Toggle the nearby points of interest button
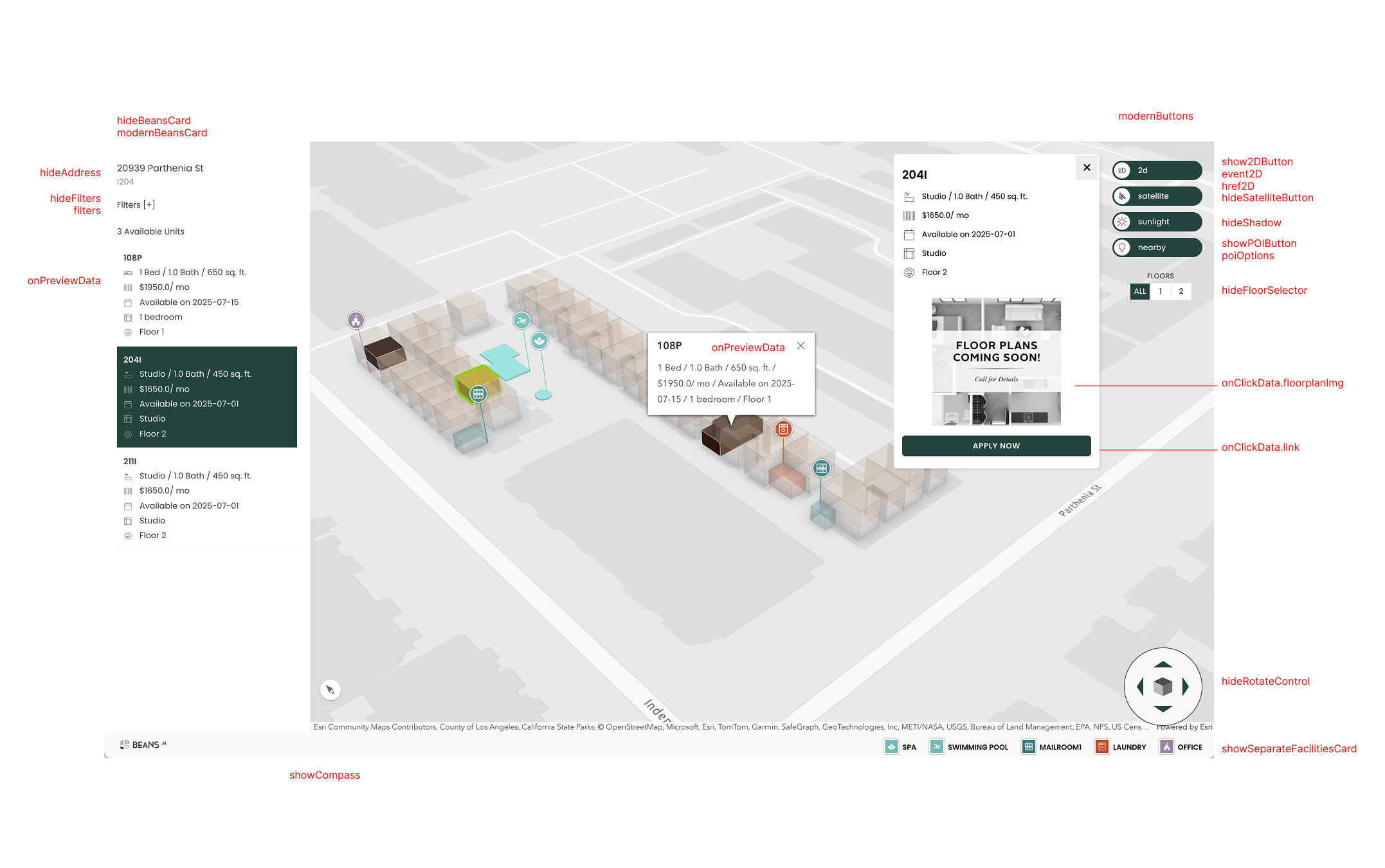 point(1157,248)
